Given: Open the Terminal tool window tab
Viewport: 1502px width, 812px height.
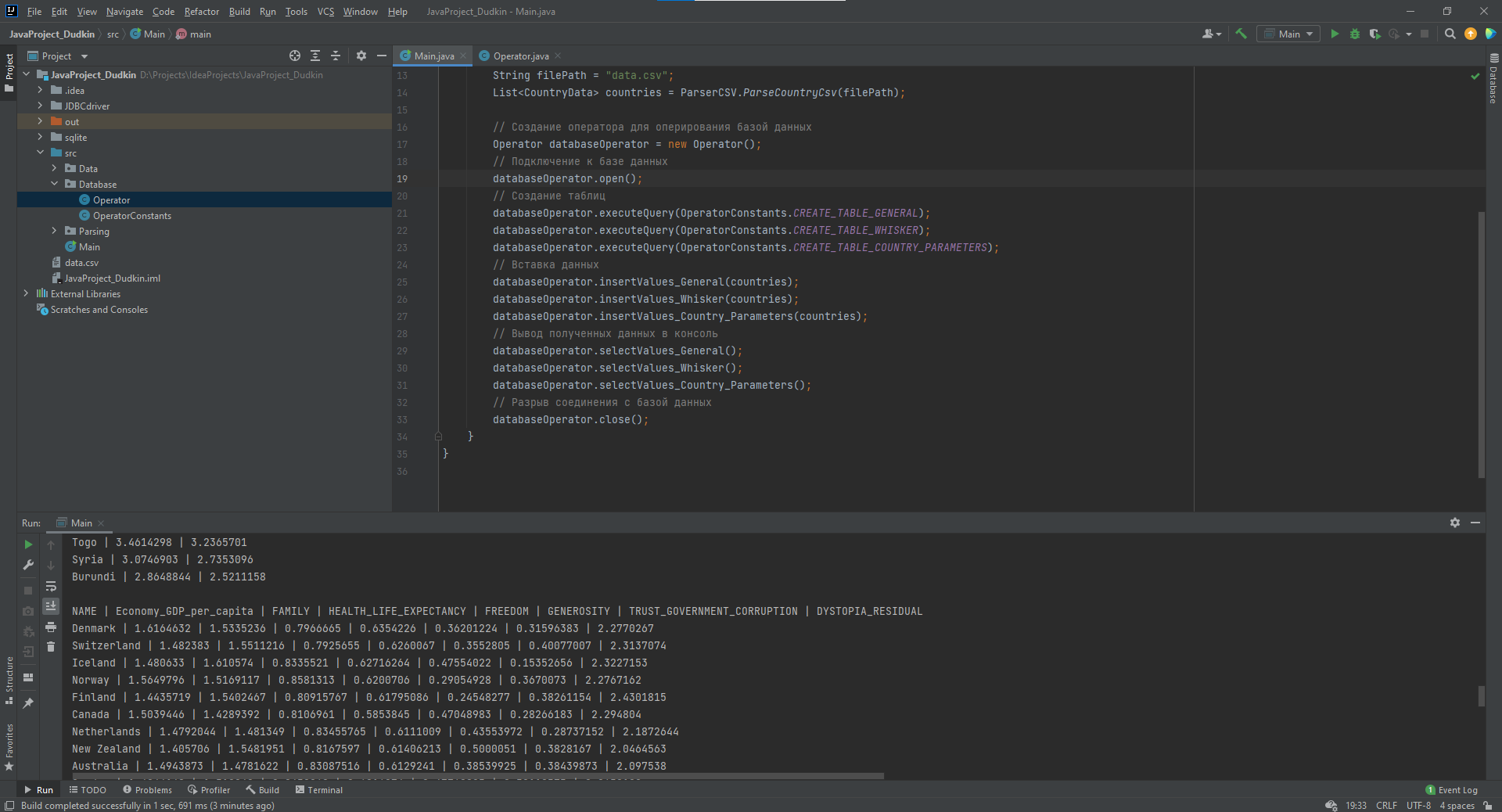Looking at the screenshot, I should pyautogui.click(x=319, y=790).
